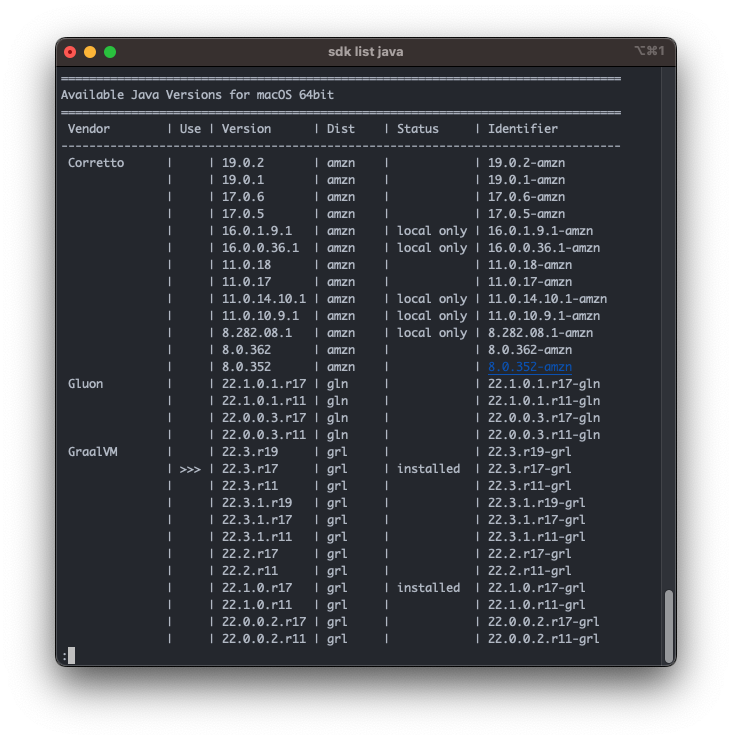This screenshot has height=740, width=732.
Task: Click the red close window button
Action: (x=70, y=52)
